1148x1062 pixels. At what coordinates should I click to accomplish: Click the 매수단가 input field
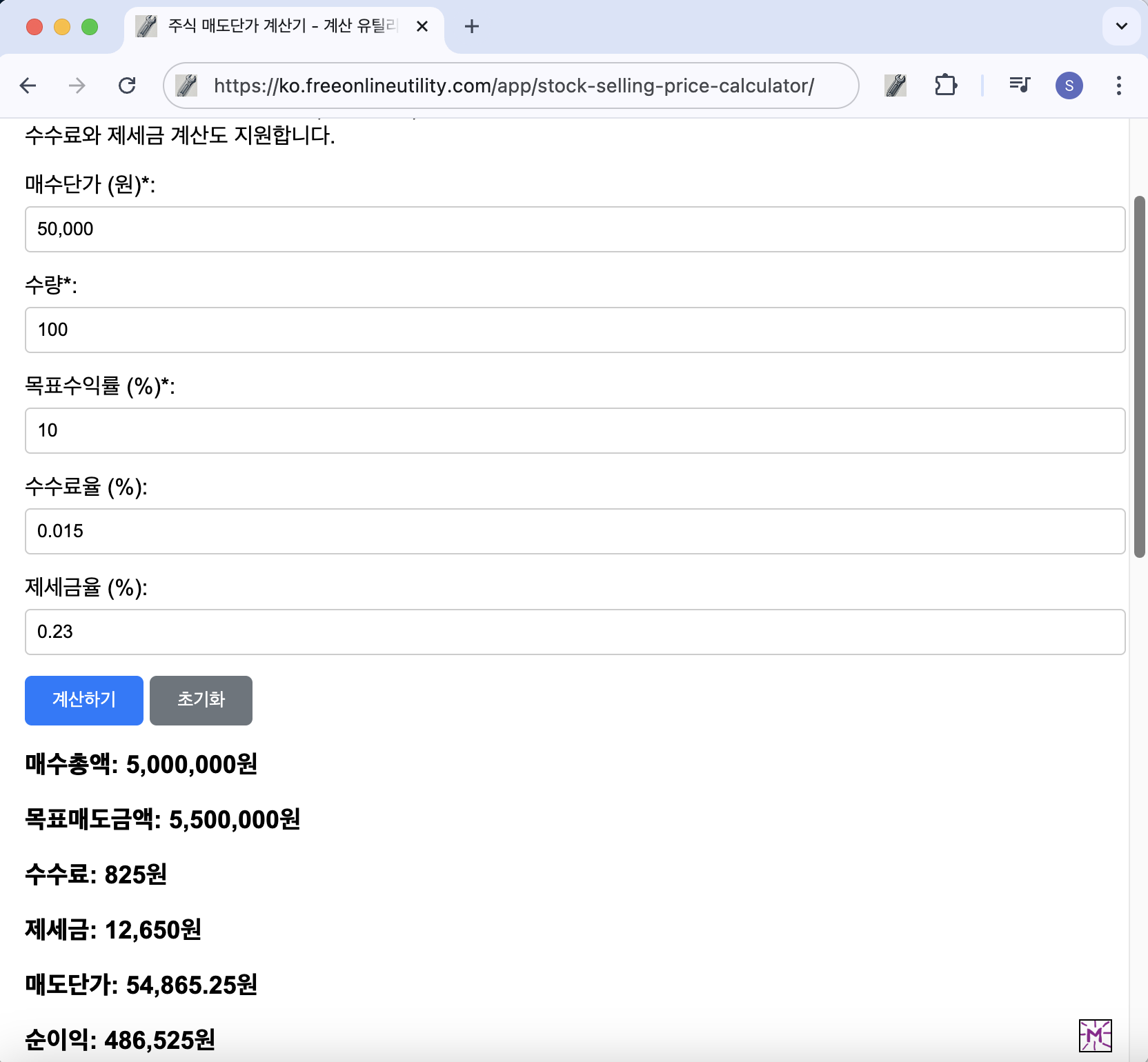(575, 229)
